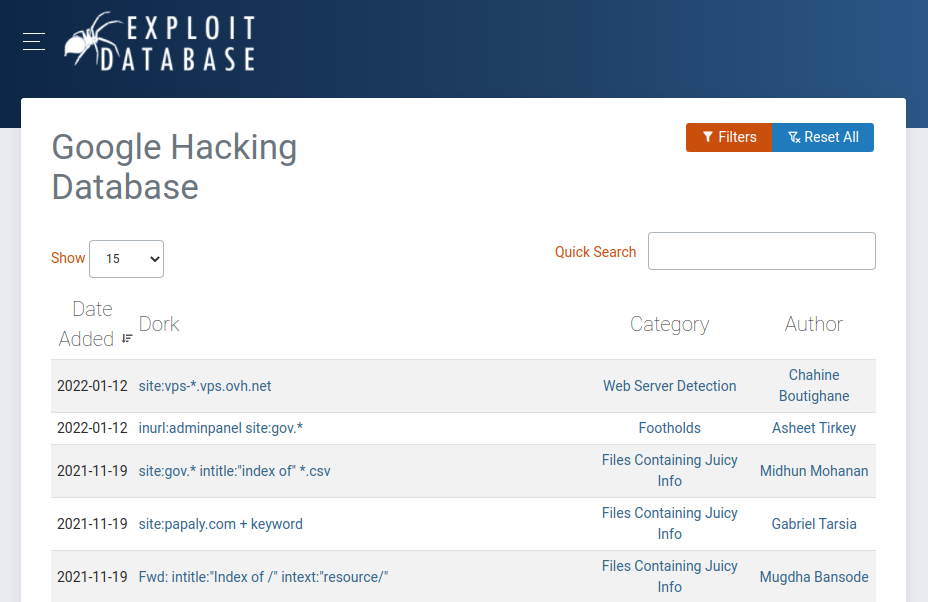Open the Show entries dropdown
This screenshot has height=602, width=928.
(126, 259)
